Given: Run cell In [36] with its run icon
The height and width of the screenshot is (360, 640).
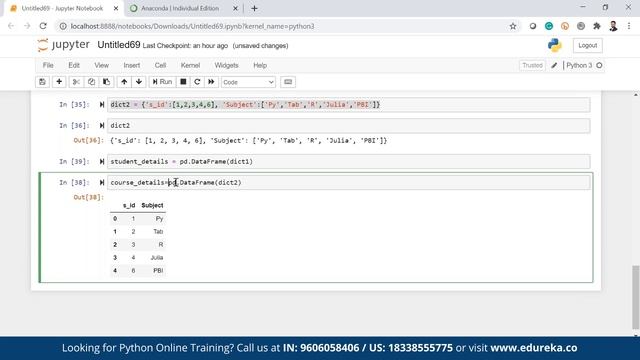Looking at the screenshot, I should tap(102, 126).
